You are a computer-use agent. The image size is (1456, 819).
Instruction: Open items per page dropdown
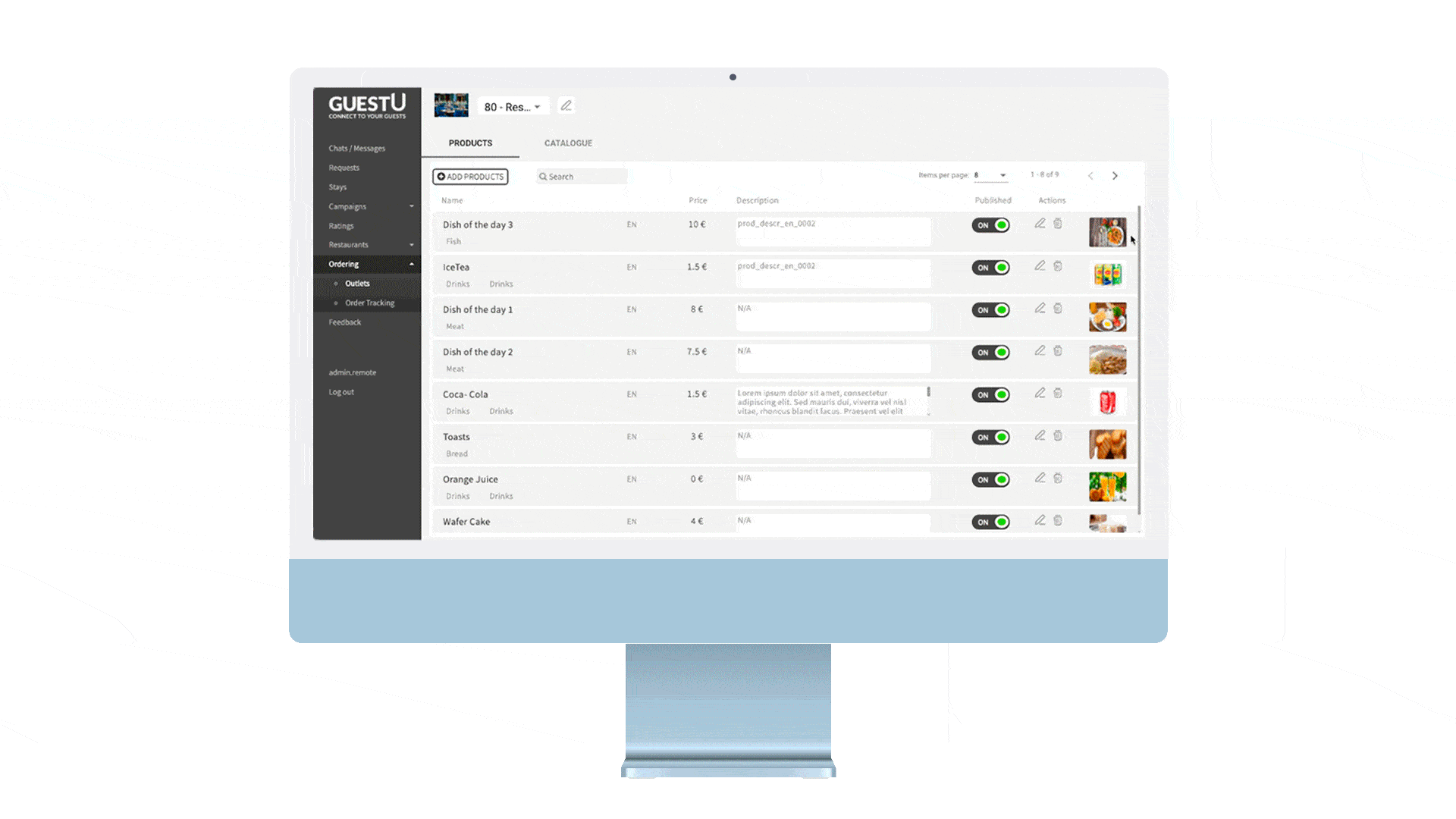(x=990, y=175)
